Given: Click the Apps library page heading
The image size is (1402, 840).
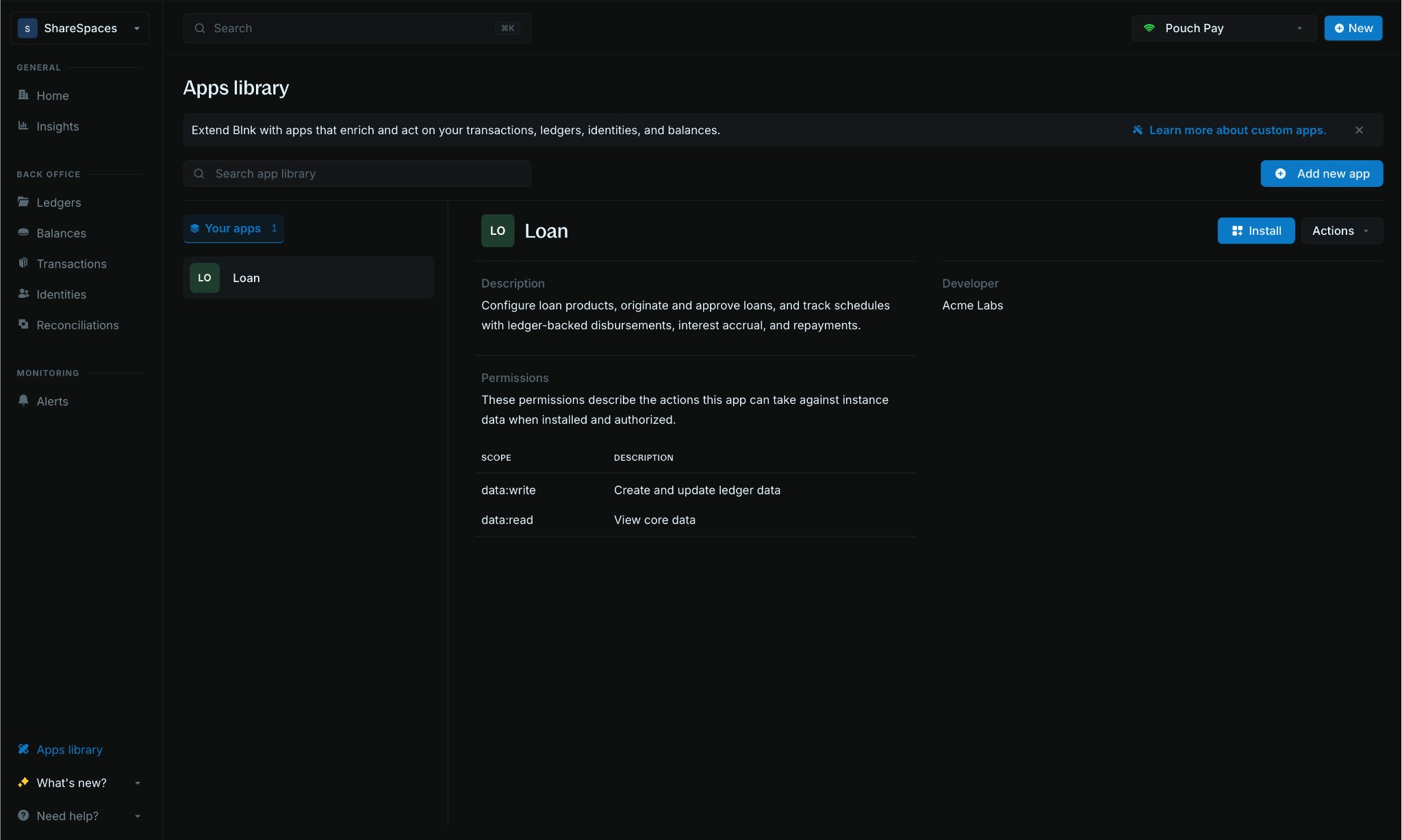Looking at the screenshot, I should point(236,88).
